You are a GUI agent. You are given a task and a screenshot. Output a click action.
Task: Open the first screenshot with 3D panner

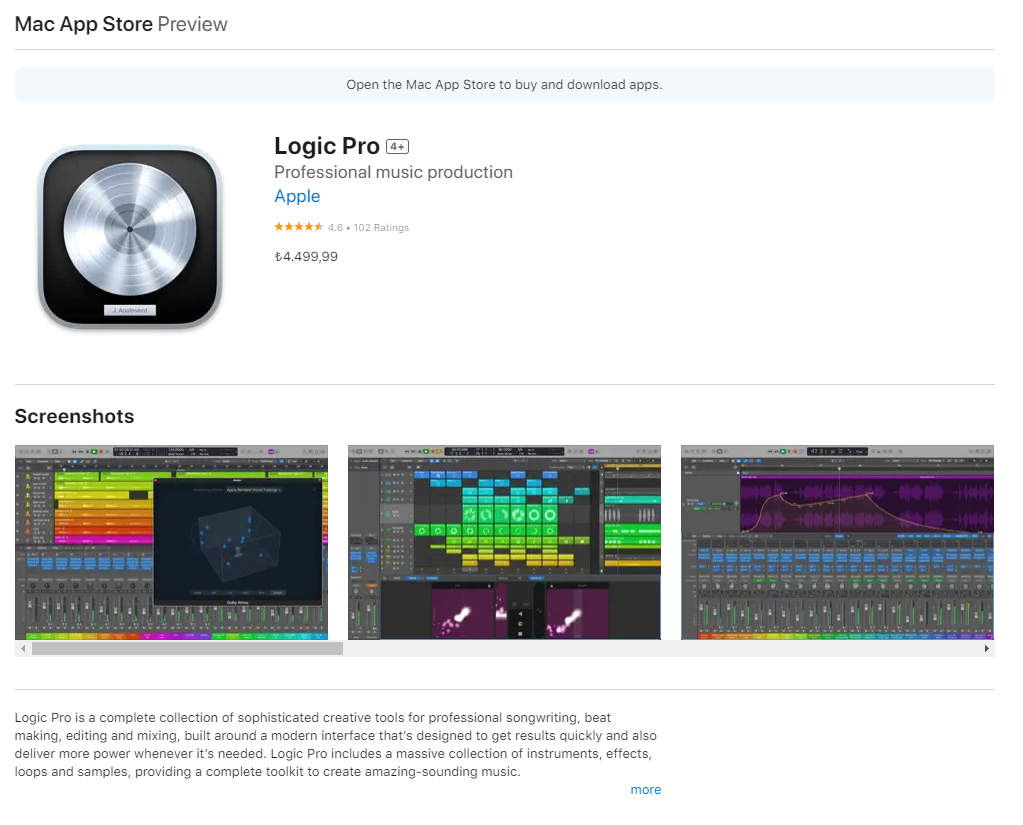tap(172, 543)
